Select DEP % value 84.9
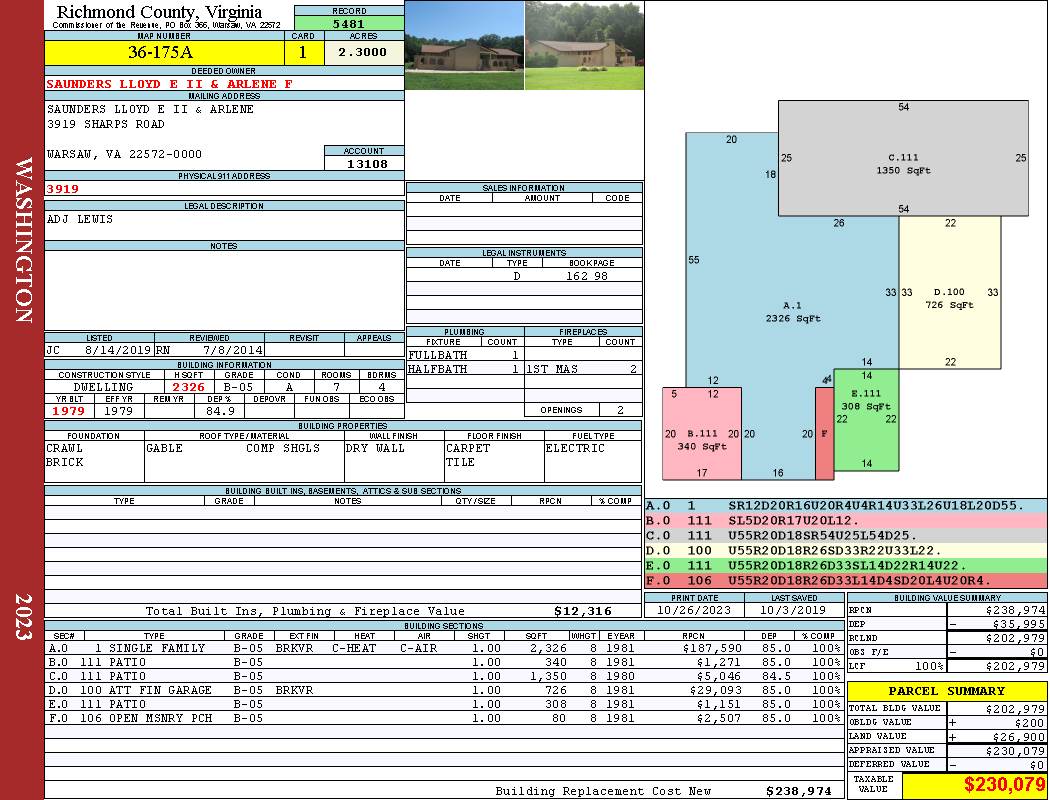The image size is (1050, 800). click(220, 411)
